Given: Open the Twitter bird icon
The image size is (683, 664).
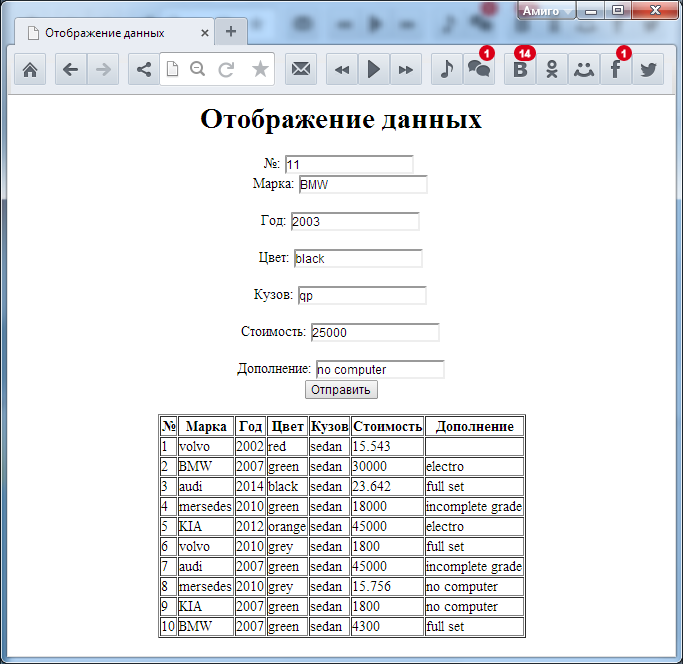Looking at the screenshot, I should pyautogui.click(x=648, y=69).
